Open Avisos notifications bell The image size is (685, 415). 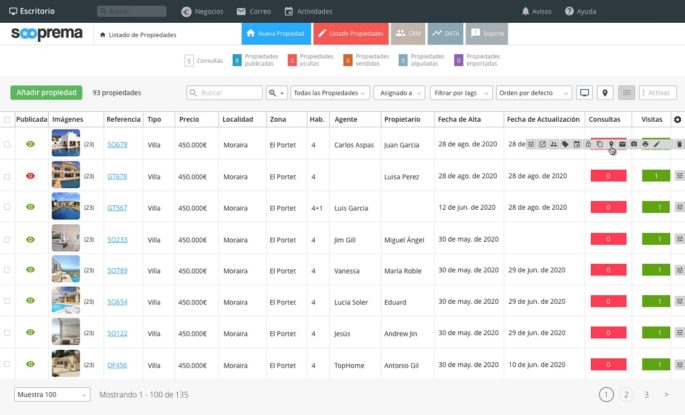pos(527,11)
